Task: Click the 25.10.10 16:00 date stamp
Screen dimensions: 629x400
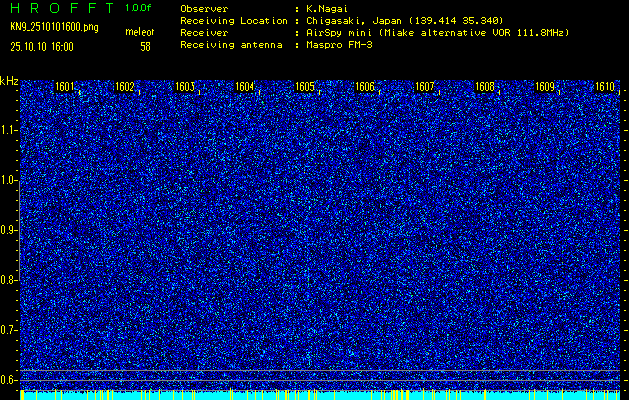Action: (x=43, y=46)
